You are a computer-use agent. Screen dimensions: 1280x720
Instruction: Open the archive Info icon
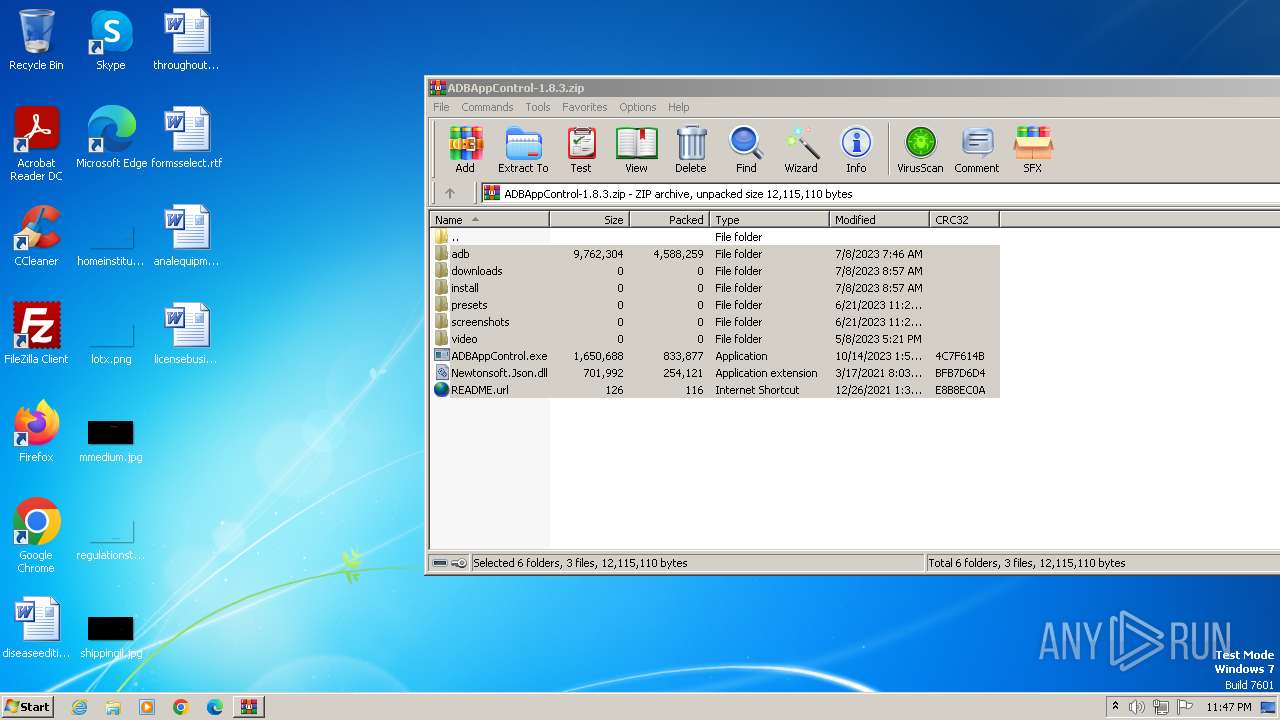point(856,150)
